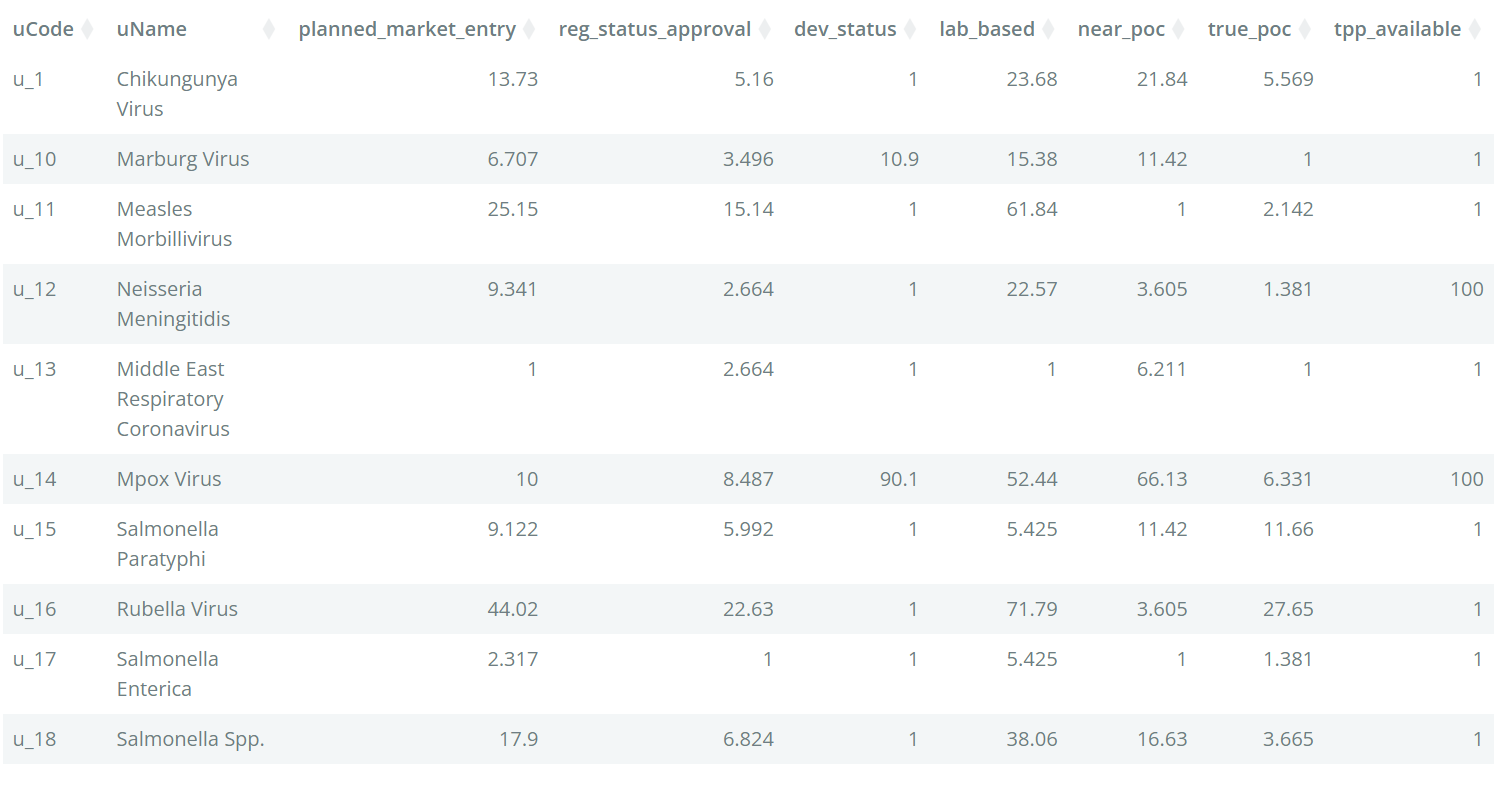Click the planned_market_entry header label
1511x785 pixels.
(407, 30)
